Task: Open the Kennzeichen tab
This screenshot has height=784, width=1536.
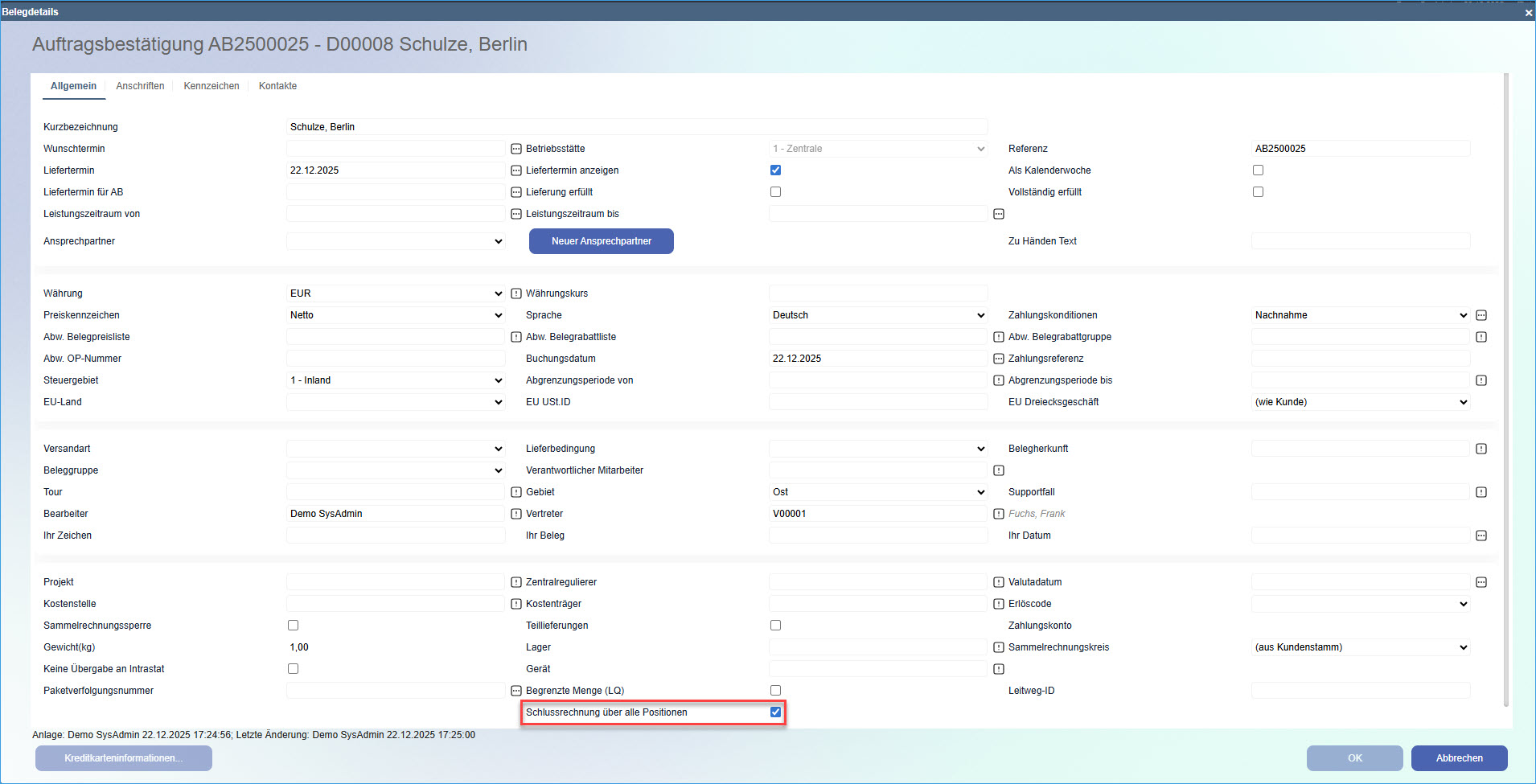Action: [212, 86]
